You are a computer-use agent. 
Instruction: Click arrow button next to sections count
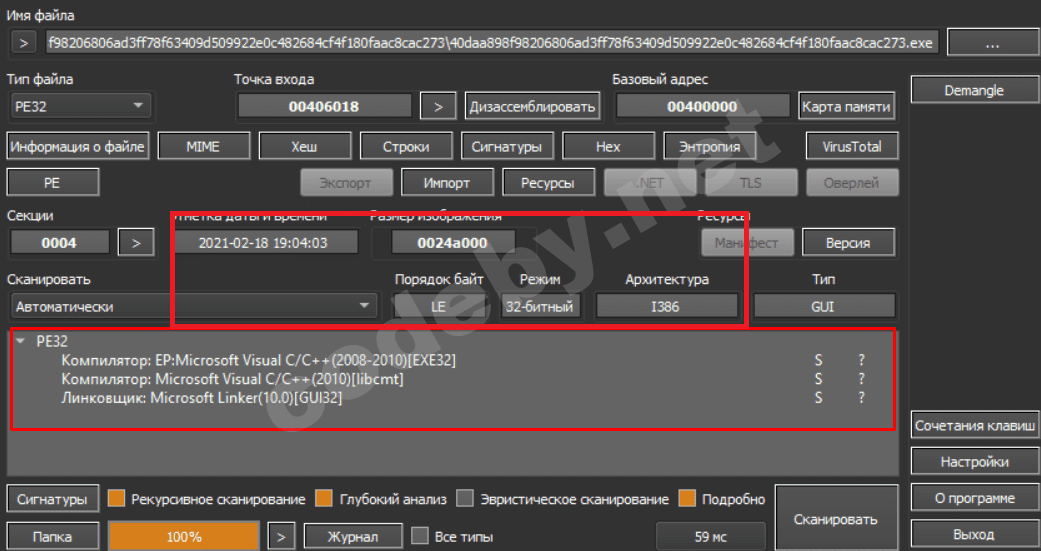click(x=136, y=242)
